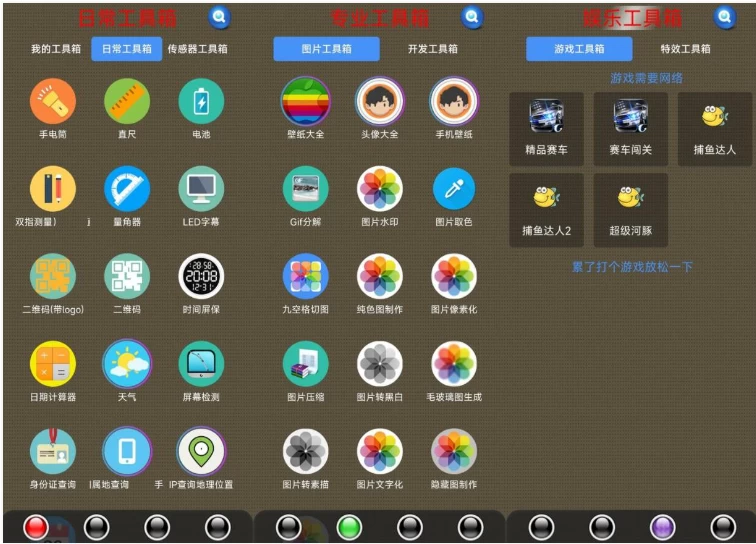
Task: Select the red ball in bottom bar
Action: tap(36, 527)
